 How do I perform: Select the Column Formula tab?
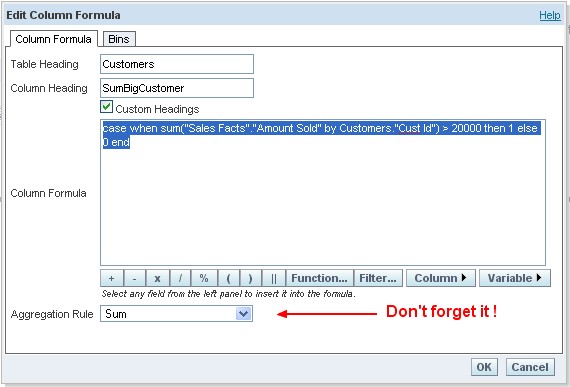click(x=53, y=39)
